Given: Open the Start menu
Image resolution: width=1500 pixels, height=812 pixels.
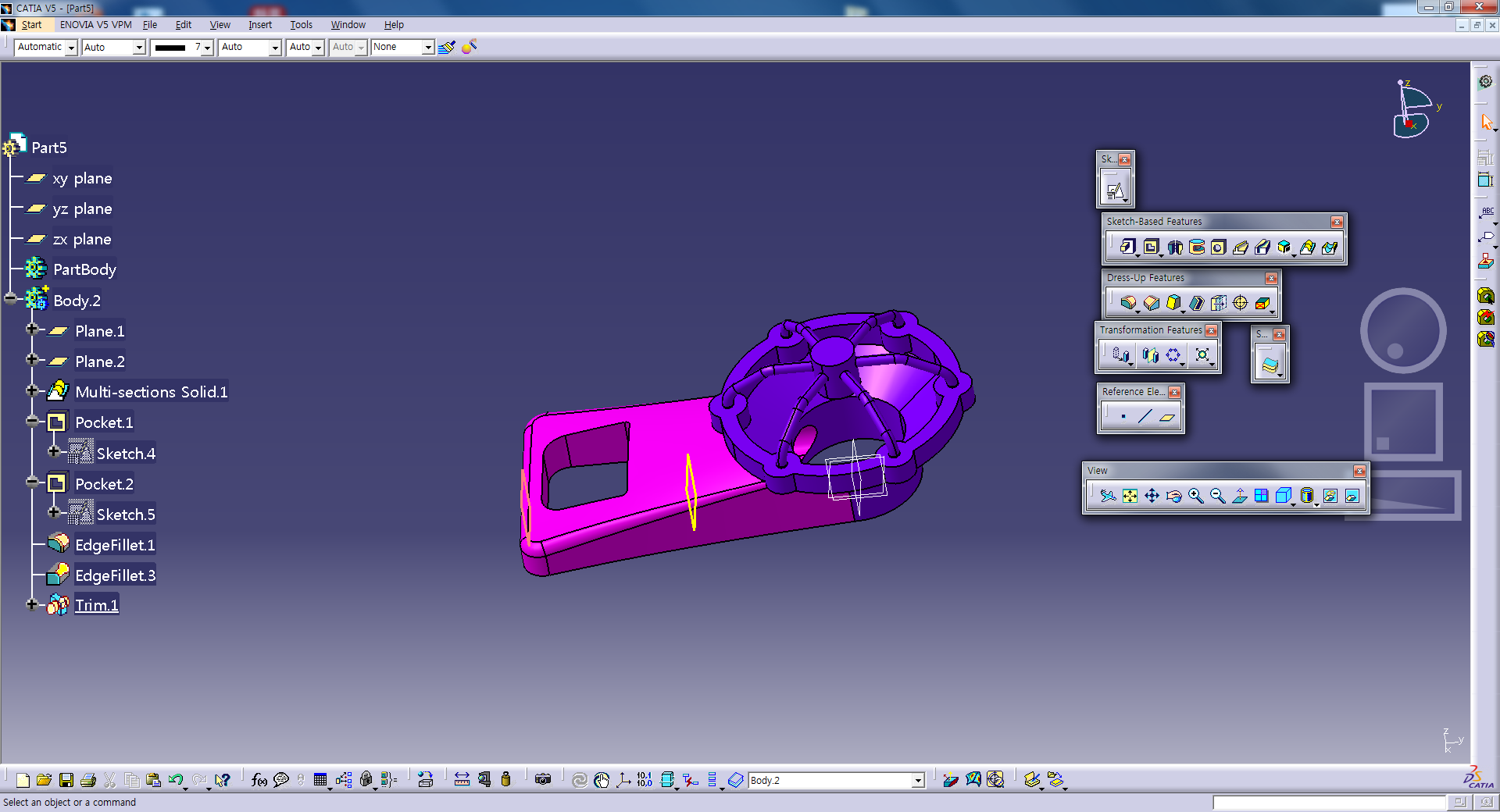Looking at the screenshot, I should point(31,25).
